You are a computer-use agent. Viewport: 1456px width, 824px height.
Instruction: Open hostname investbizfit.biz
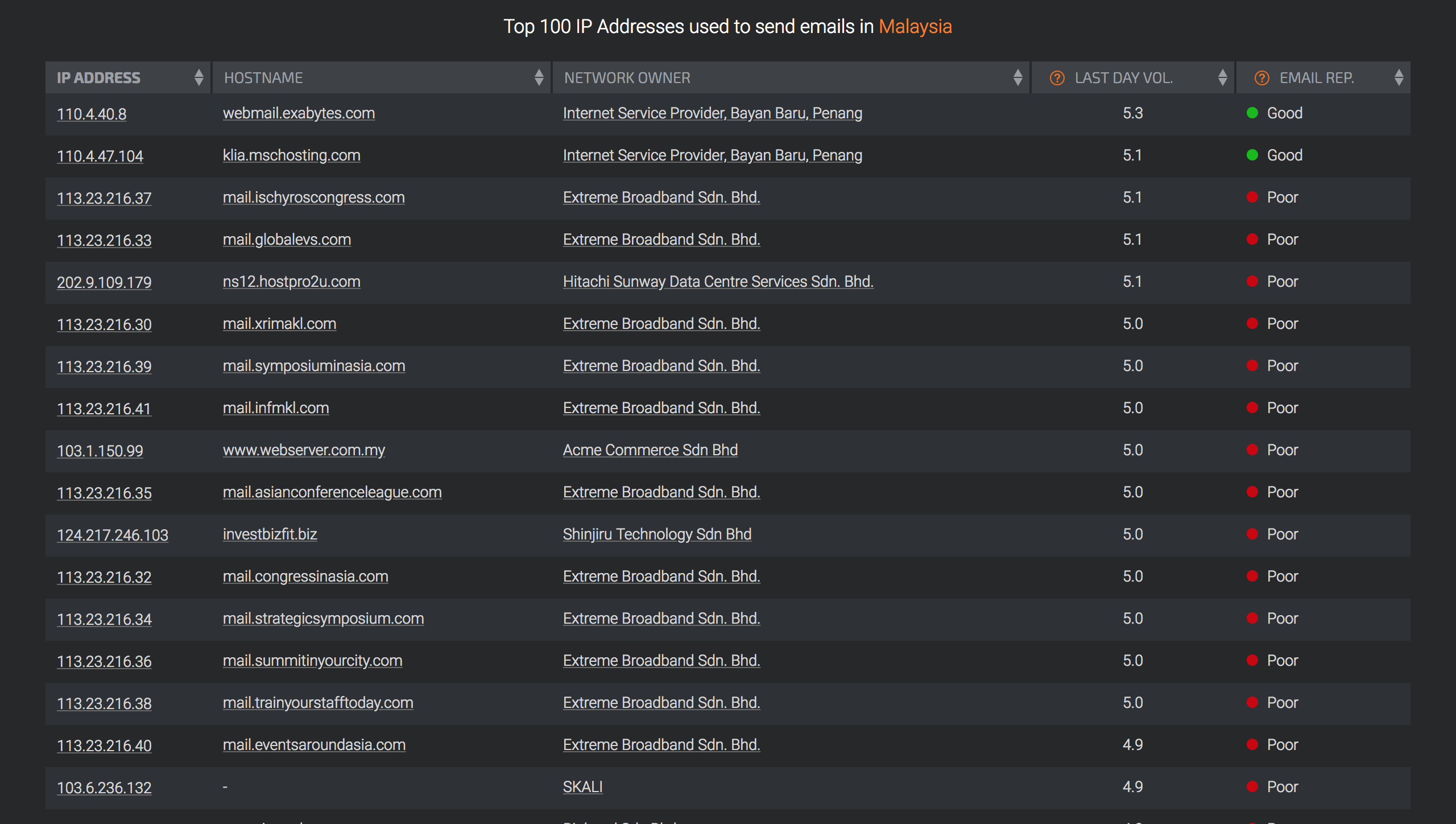(x=270, y=534)
